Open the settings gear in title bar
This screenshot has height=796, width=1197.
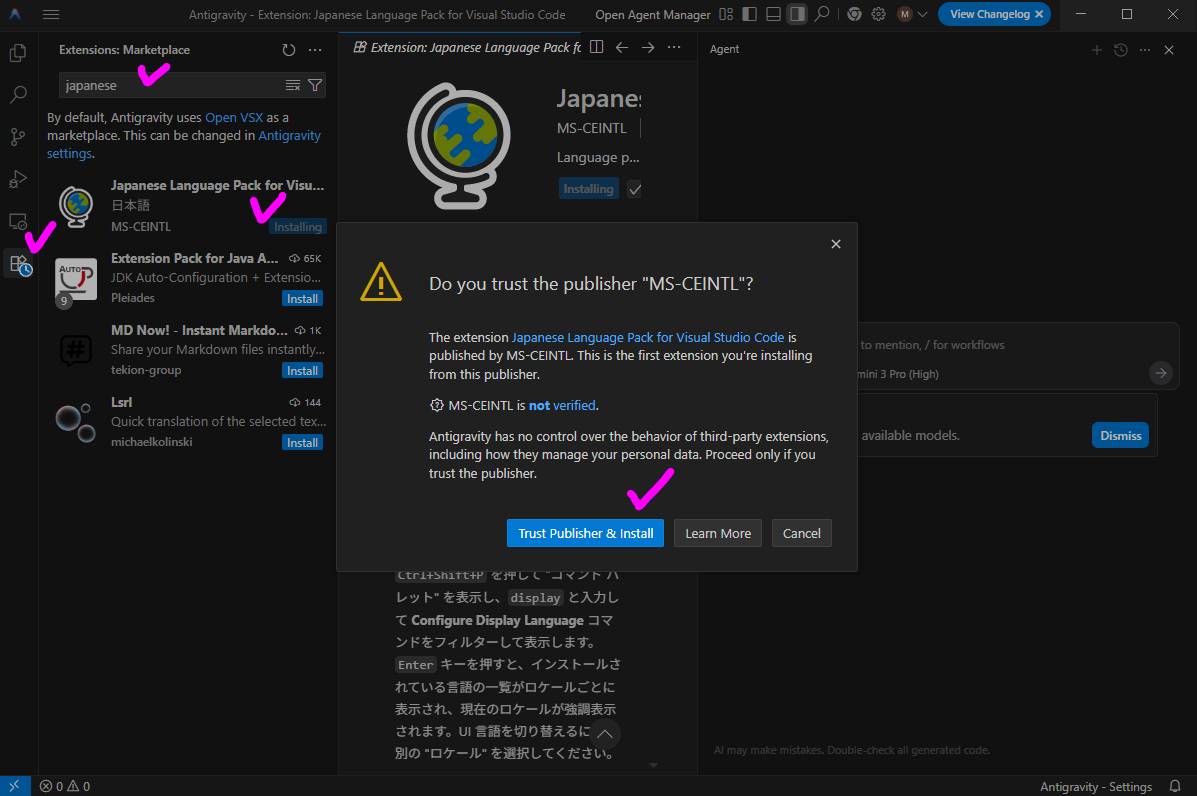[878, 14]
